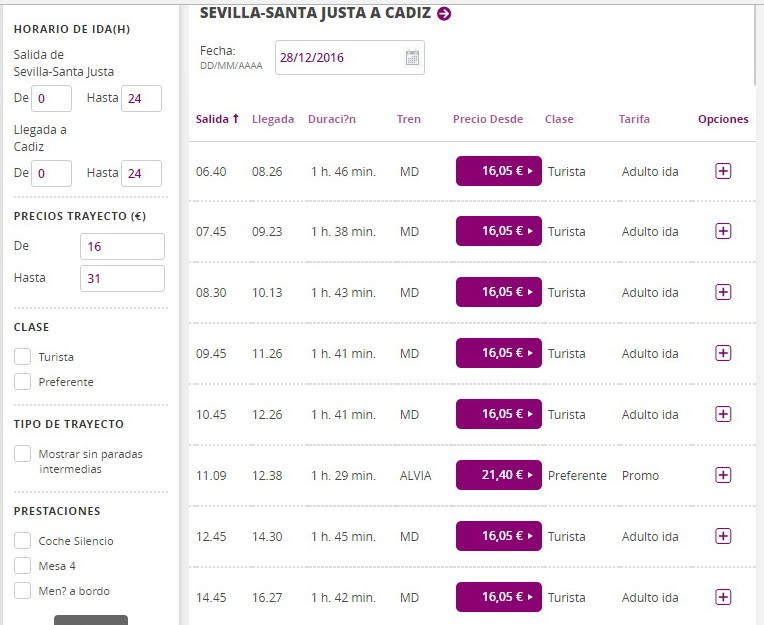Click the Precio Desde column header
Screen dimensions: 764x625
coord(487,119)
